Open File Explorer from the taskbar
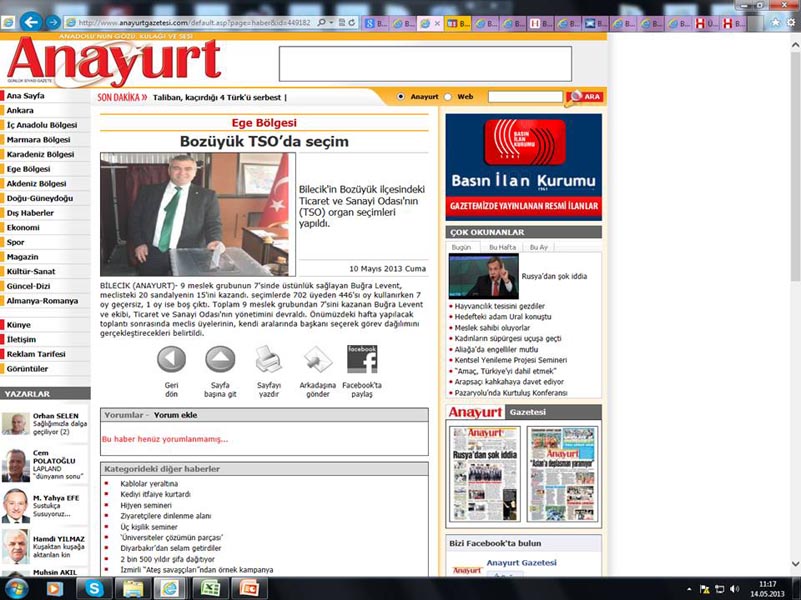The width and height of the screenshot is (801, 600). point(133,589)
